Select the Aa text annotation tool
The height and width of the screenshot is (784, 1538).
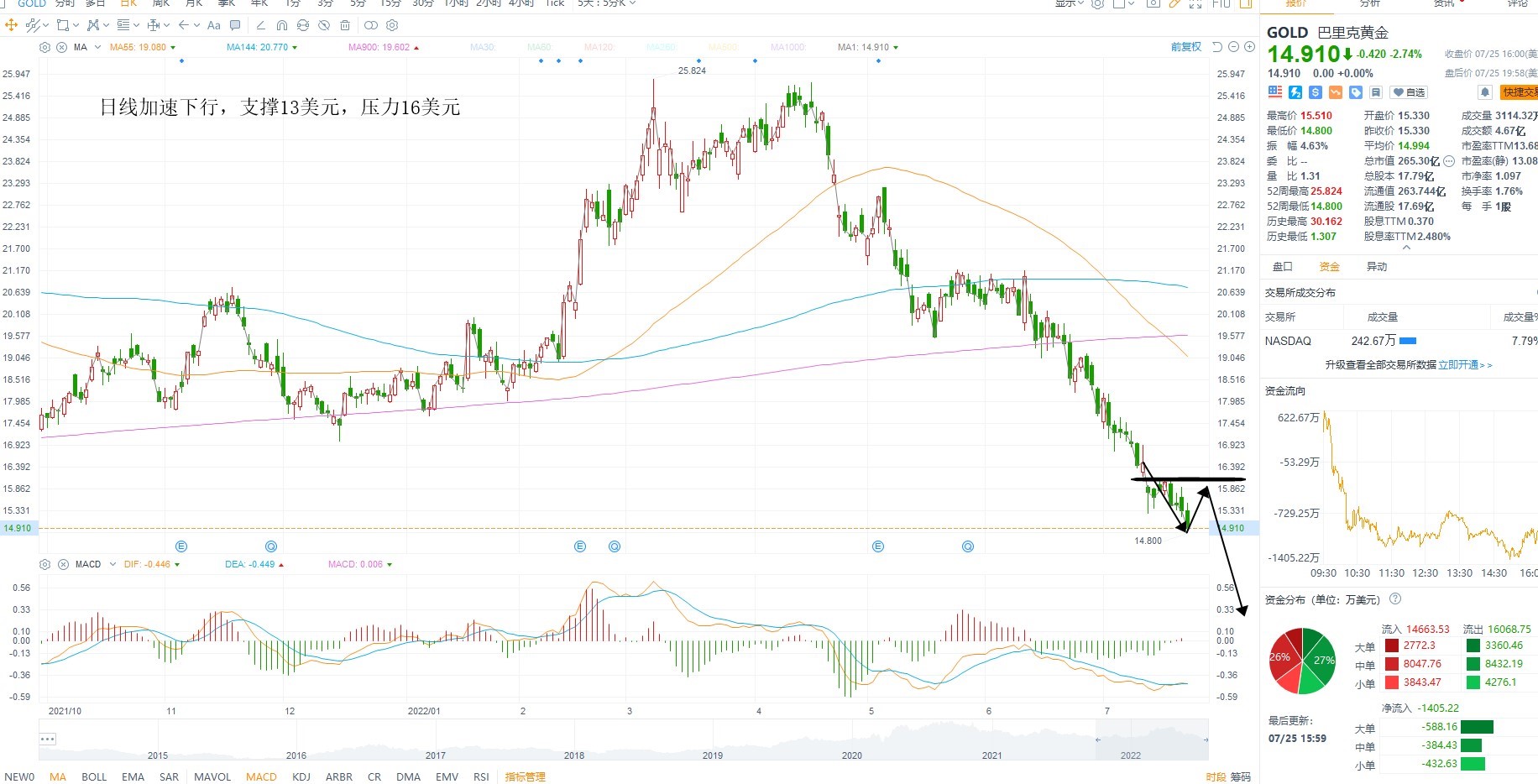[x=214, y=25]
